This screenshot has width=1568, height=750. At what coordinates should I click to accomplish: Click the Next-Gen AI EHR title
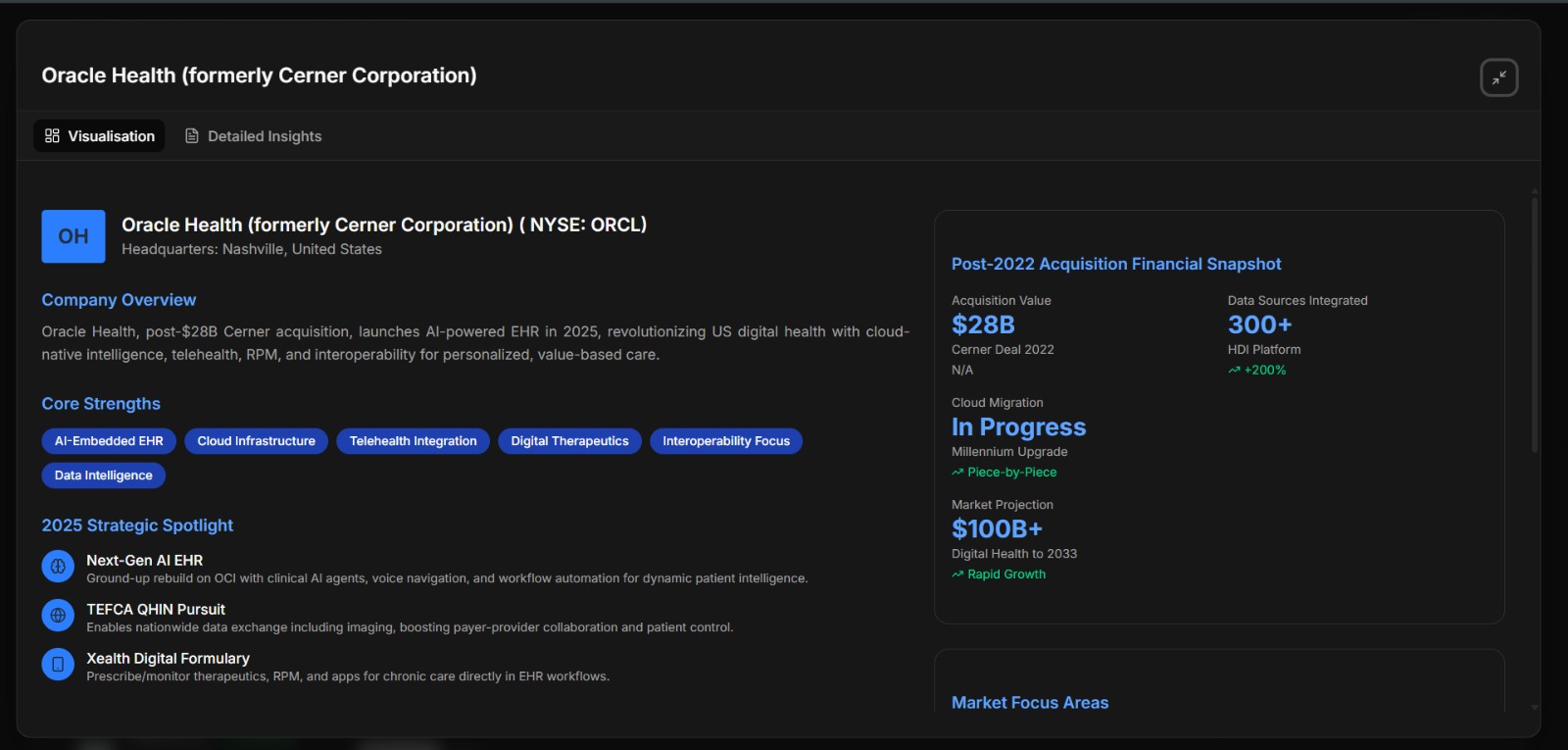click(x=145, y=561)
